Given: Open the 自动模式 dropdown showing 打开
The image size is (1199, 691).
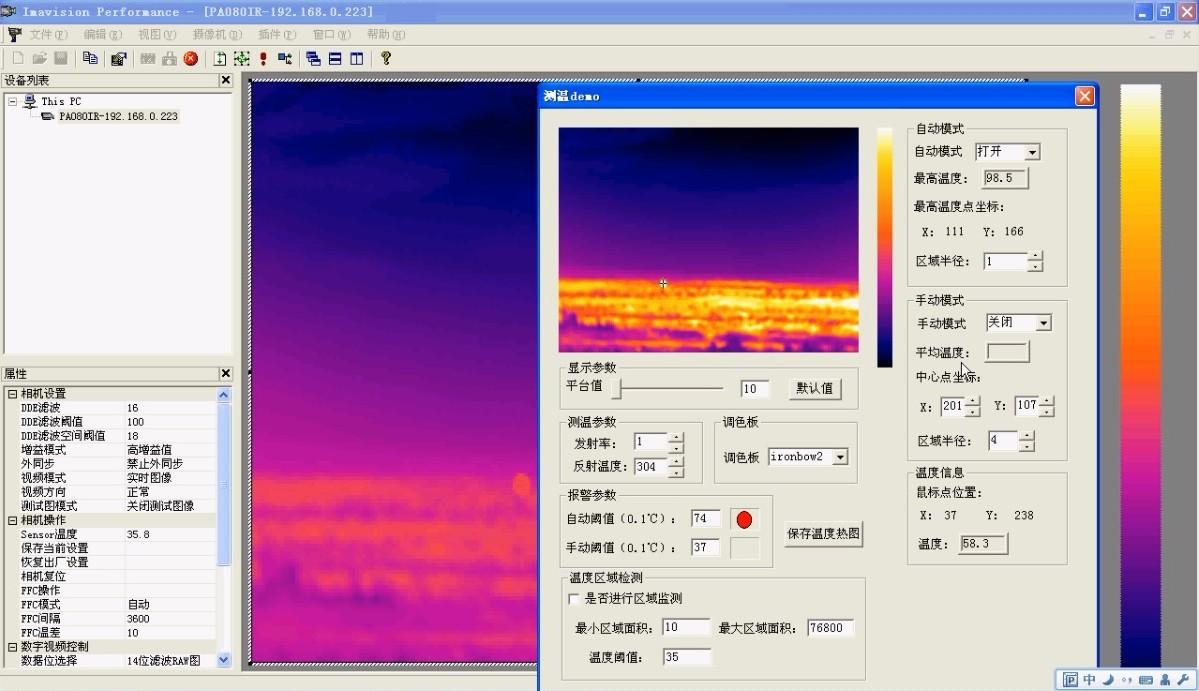Looking at the screenshot, I should click(x=1032, y=152).
